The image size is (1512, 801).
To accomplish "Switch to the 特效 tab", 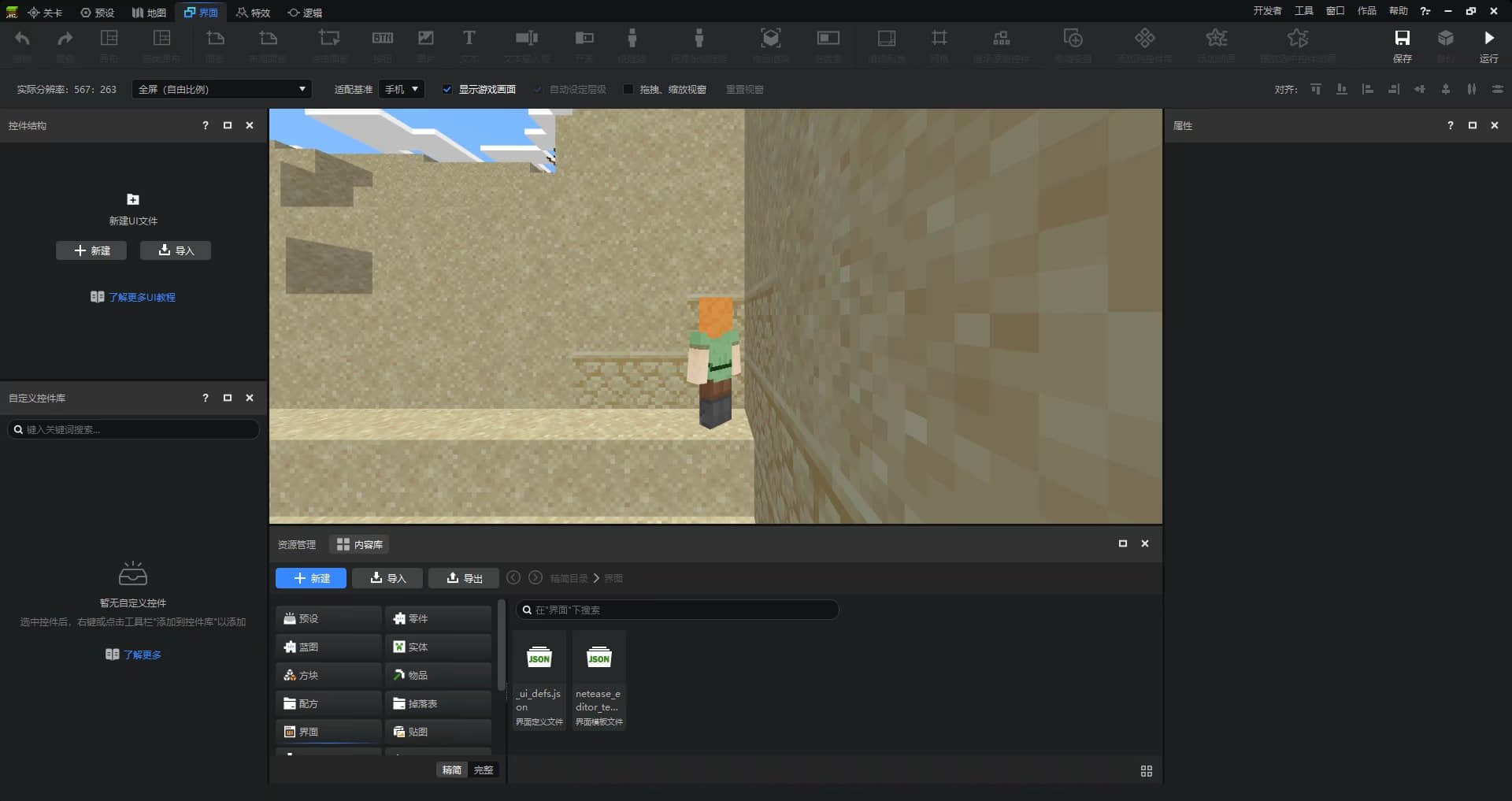I will click(x=254, y=13).
